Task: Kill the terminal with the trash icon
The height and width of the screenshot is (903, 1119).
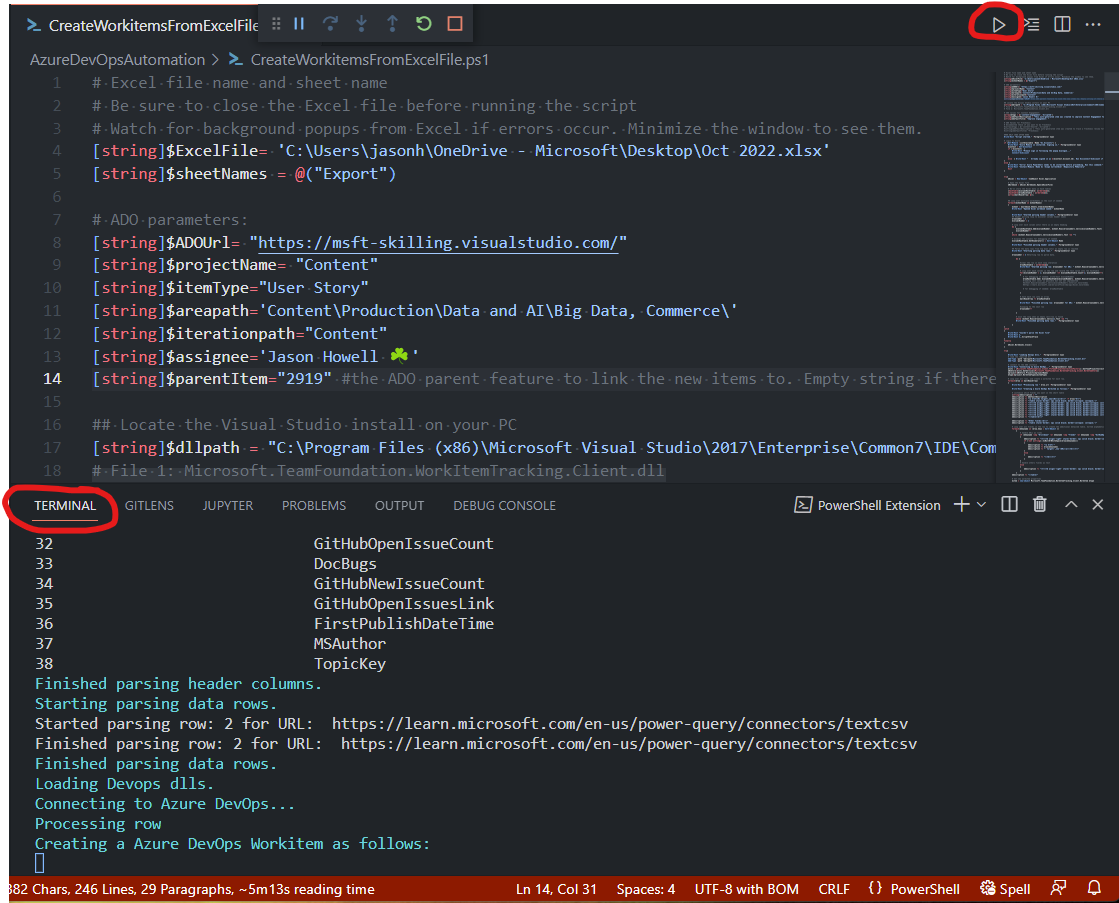Action: (x=1039, y=504)
